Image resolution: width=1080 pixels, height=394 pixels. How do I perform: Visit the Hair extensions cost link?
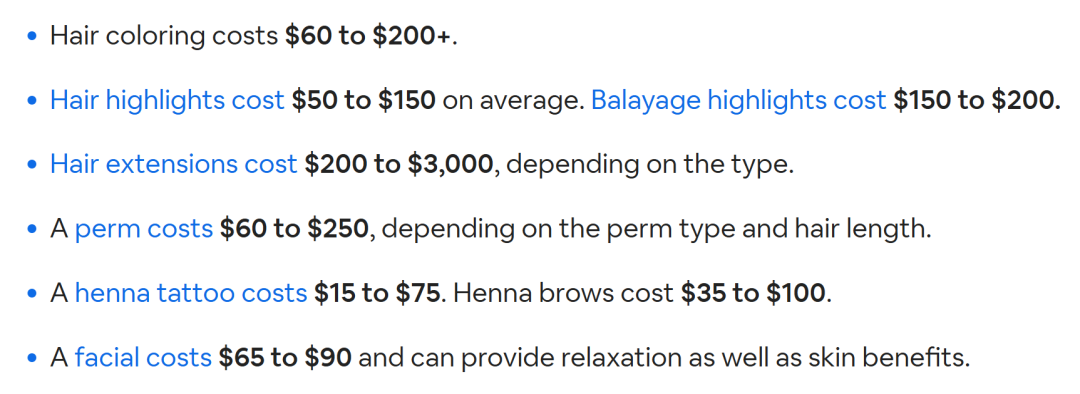click(174, 165)
